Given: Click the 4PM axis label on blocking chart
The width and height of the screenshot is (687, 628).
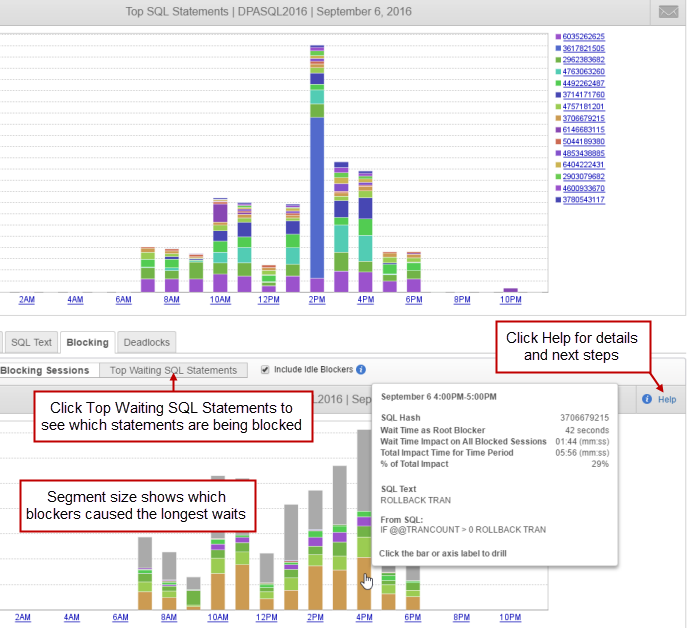Looking at the screenshot, I should click(364, 618).
